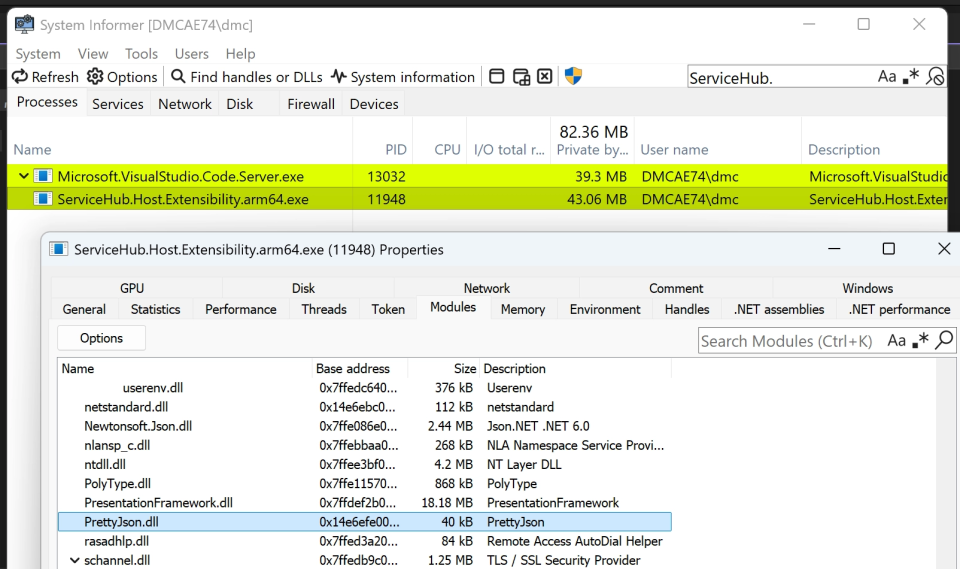960x569 pixels.
Task: Open the System menu
Action: coord(38,54)
